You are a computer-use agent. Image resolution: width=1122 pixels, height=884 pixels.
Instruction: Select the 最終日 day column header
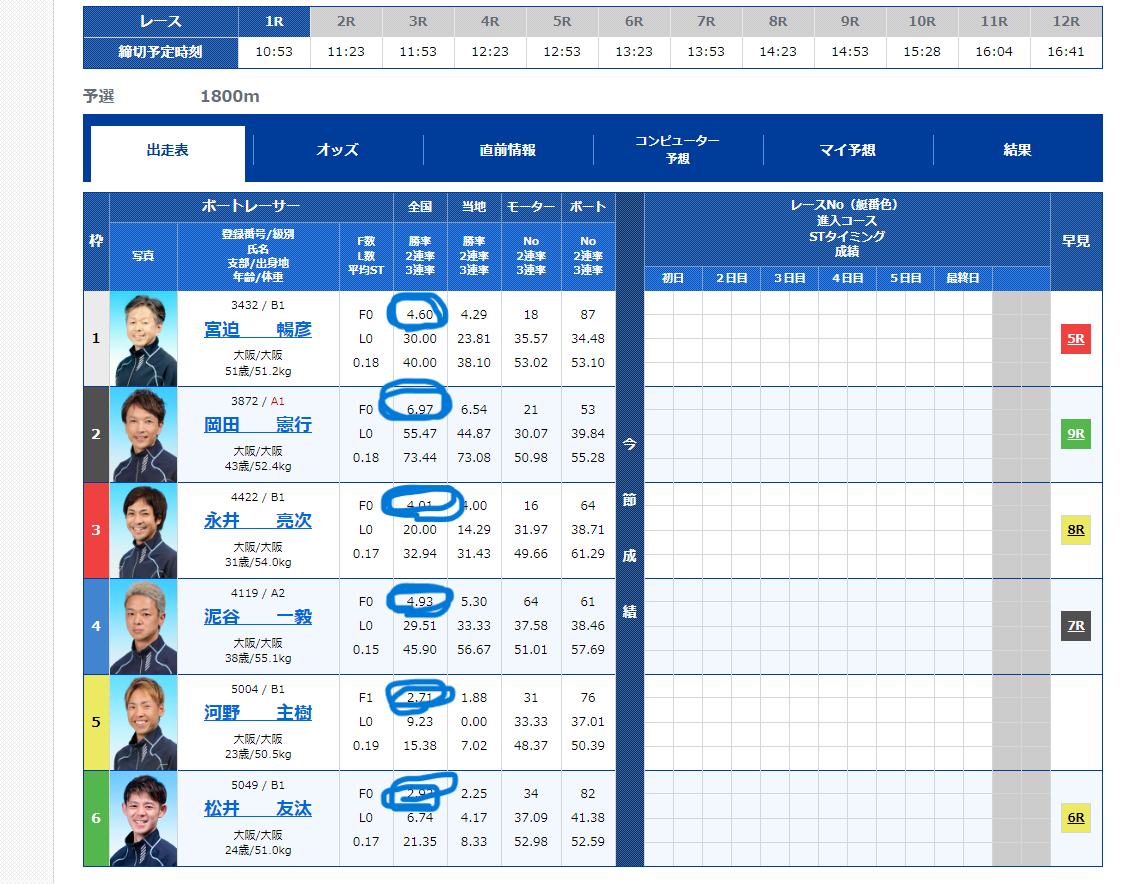tap(962, 279)
